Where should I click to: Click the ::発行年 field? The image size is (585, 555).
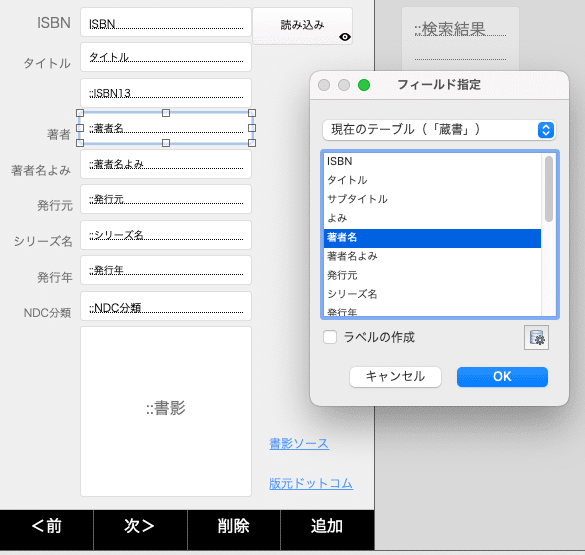click(166, 270)
